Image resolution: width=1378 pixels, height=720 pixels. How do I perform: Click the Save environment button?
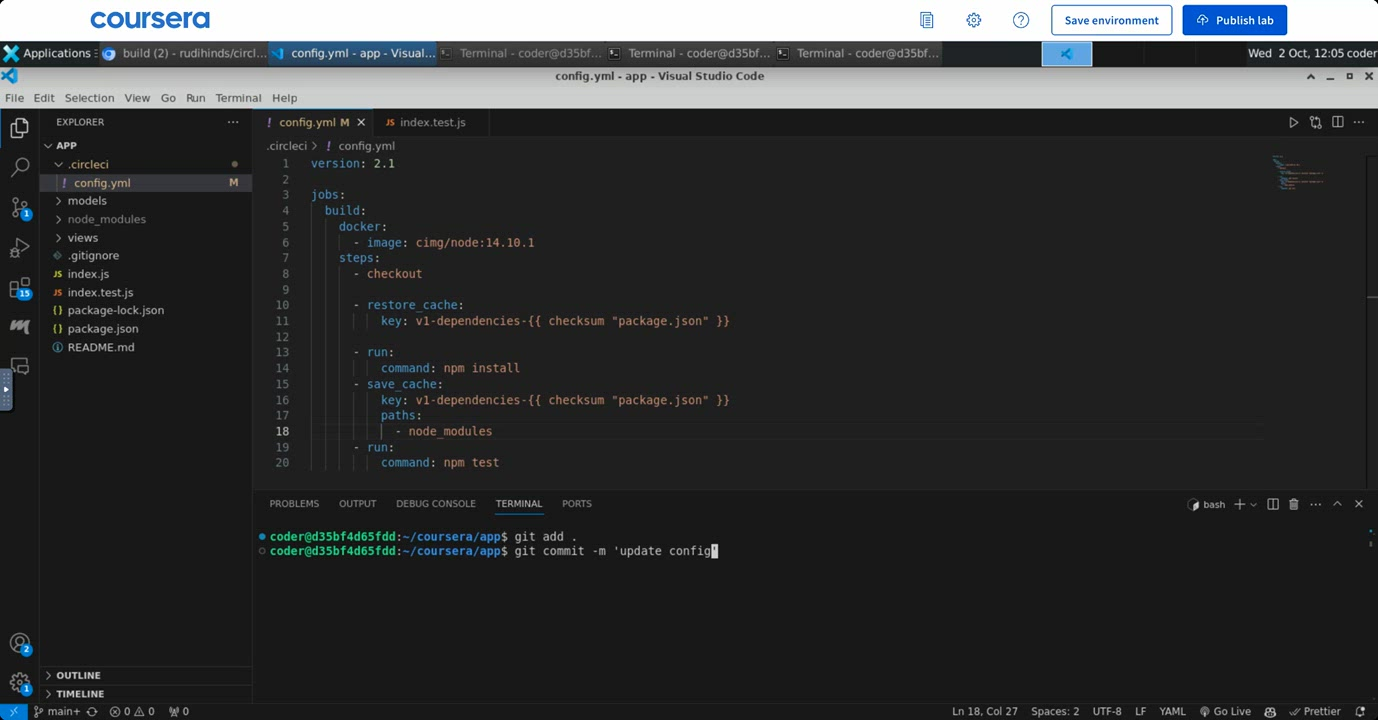(1111, 20)
